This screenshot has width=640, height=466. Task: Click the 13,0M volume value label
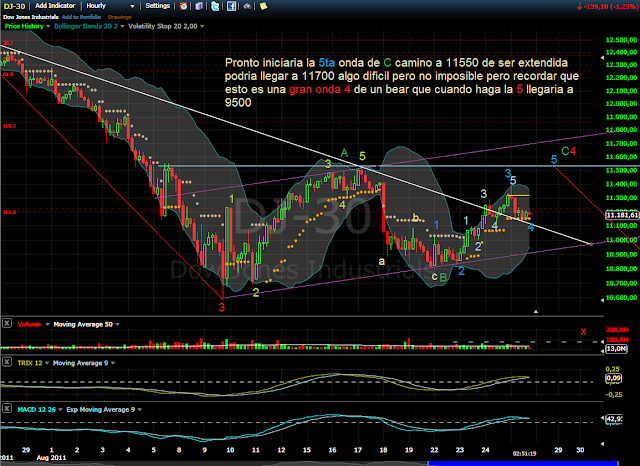point(616,349)
